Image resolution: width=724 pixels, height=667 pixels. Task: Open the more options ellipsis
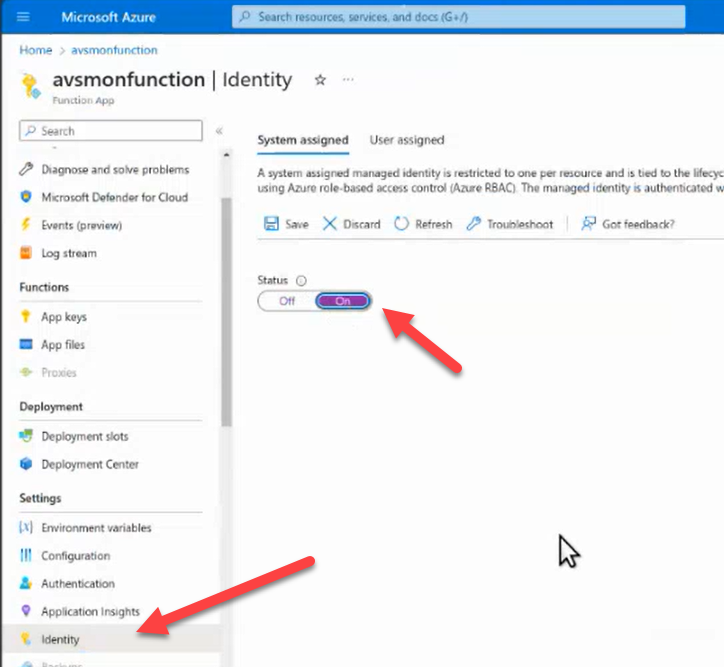348,79
